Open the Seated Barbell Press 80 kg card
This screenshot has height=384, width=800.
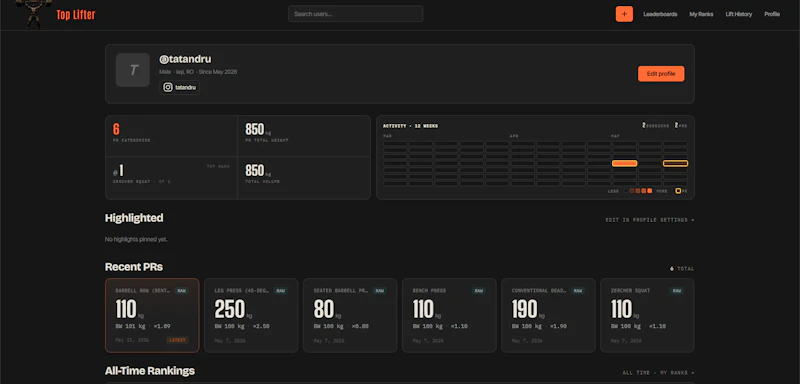[350, 315]
